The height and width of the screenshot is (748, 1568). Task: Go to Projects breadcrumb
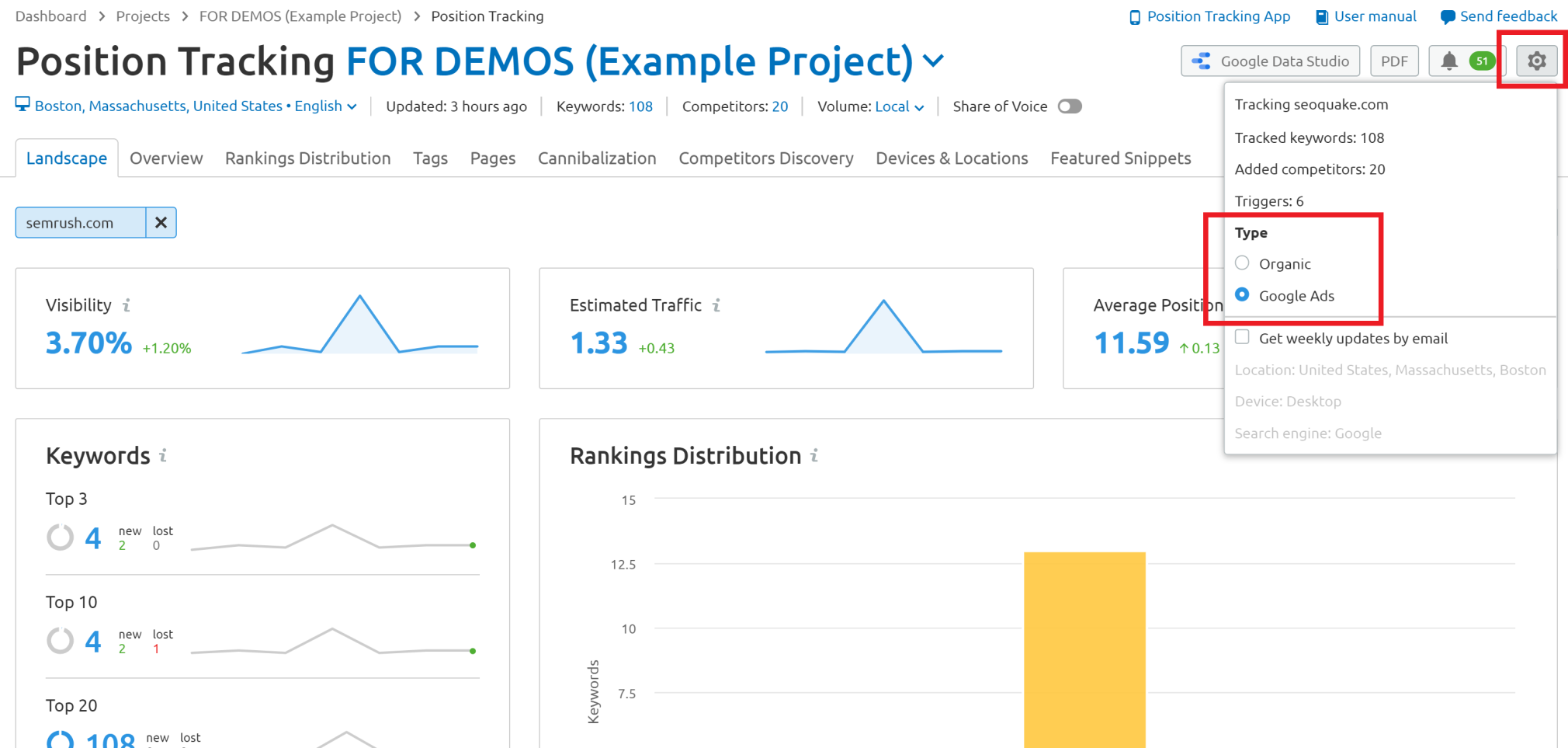(143, 16)
